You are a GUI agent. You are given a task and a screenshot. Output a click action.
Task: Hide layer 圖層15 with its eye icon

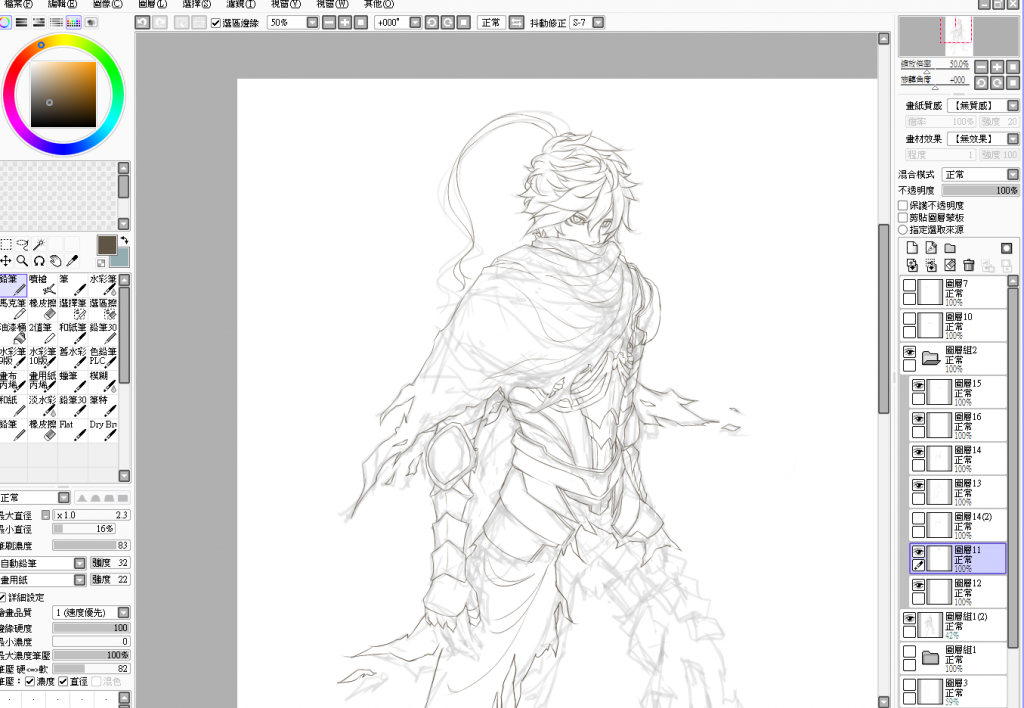(x=917, y=384)
